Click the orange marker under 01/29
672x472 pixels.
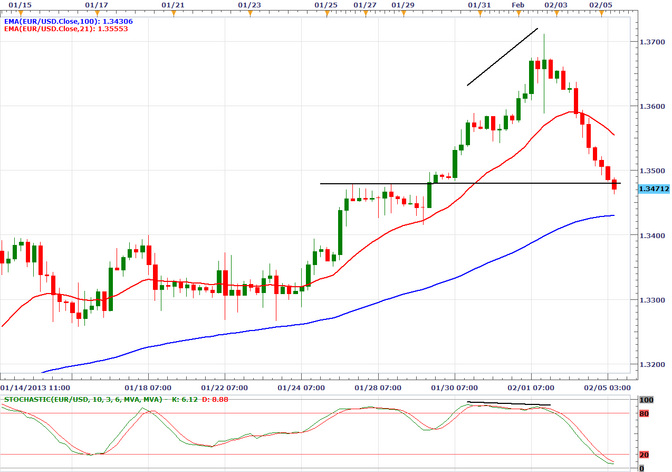pyautogui.click(x=403, y=13)
